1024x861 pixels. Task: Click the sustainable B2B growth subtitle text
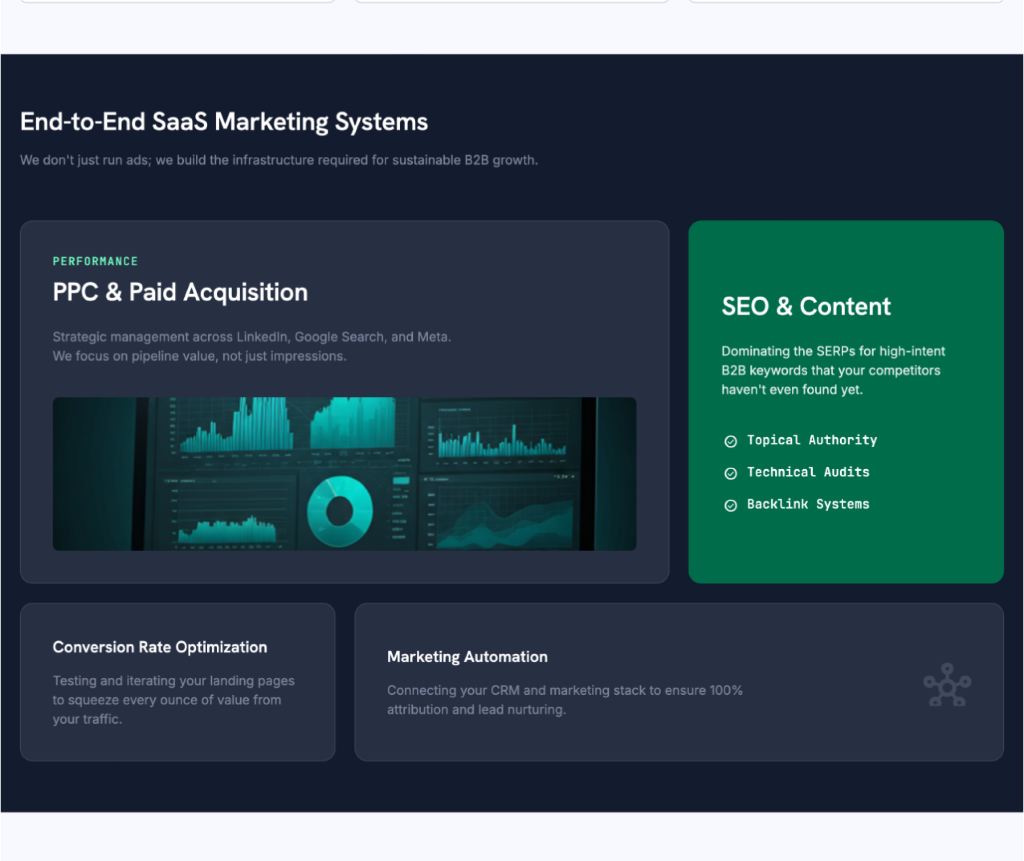(x=279, y=160)
